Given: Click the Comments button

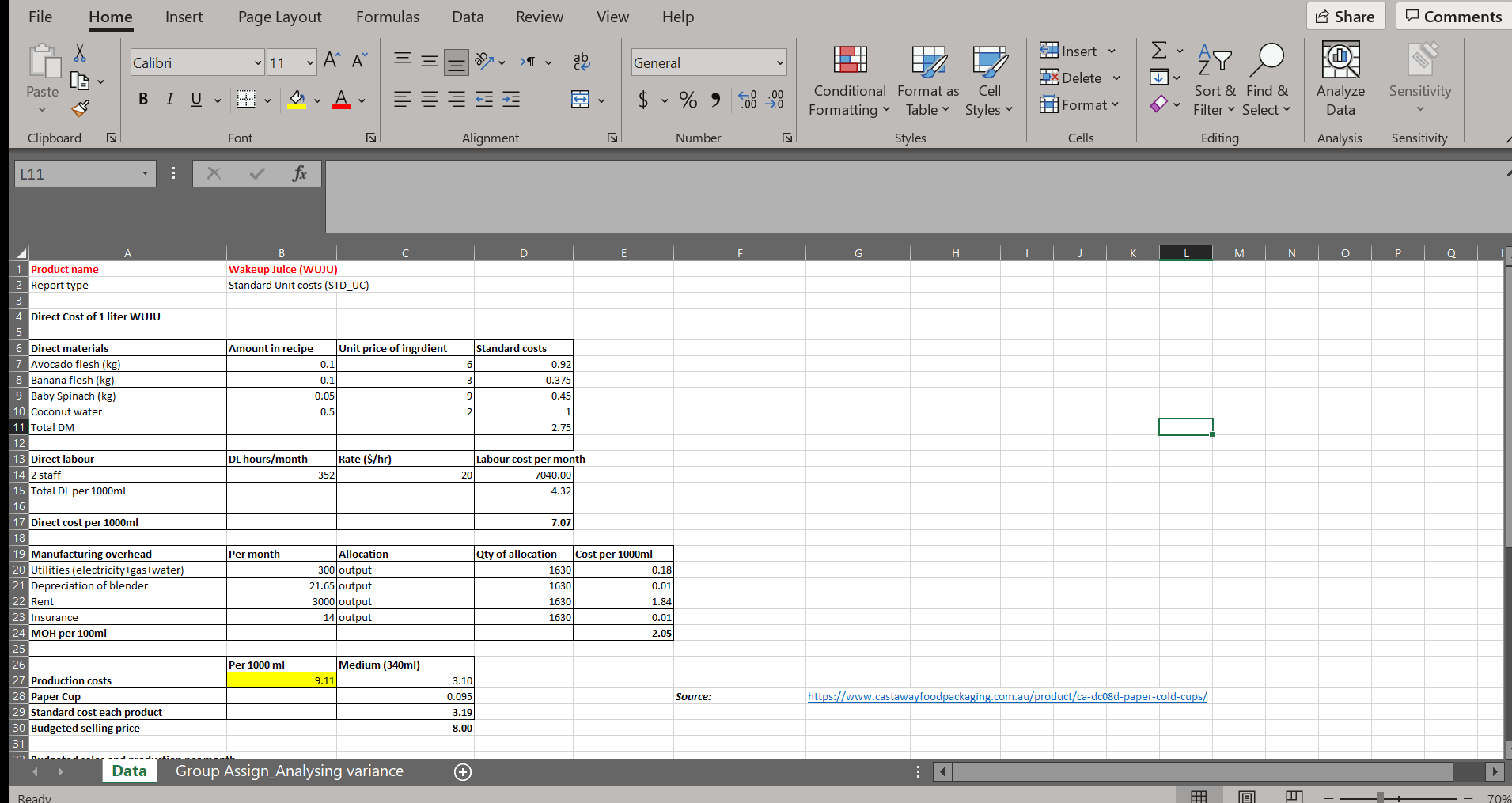Looking at the screenshot, I should (x=1454, y=17).
